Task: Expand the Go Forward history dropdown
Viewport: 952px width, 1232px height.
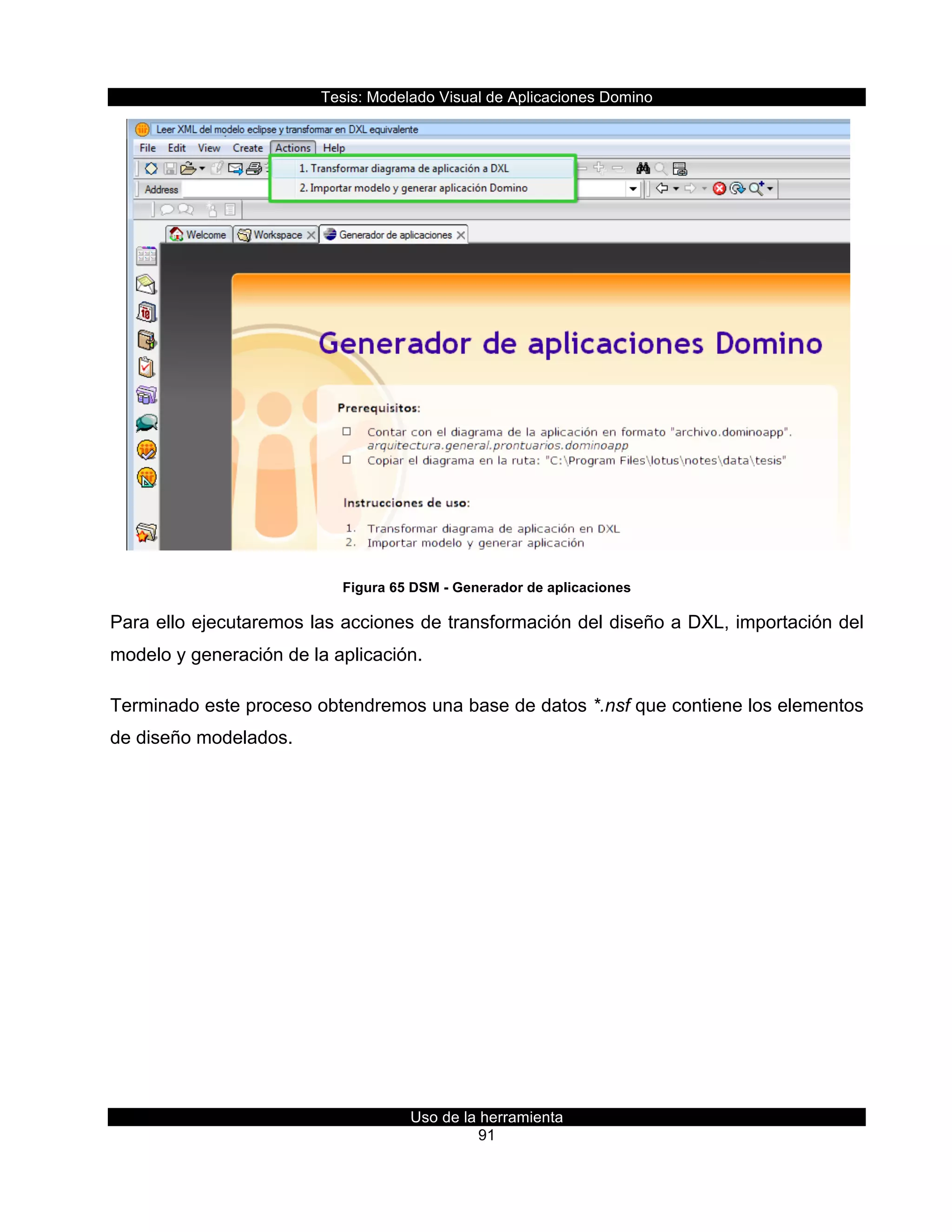Action: click(704, 188)
